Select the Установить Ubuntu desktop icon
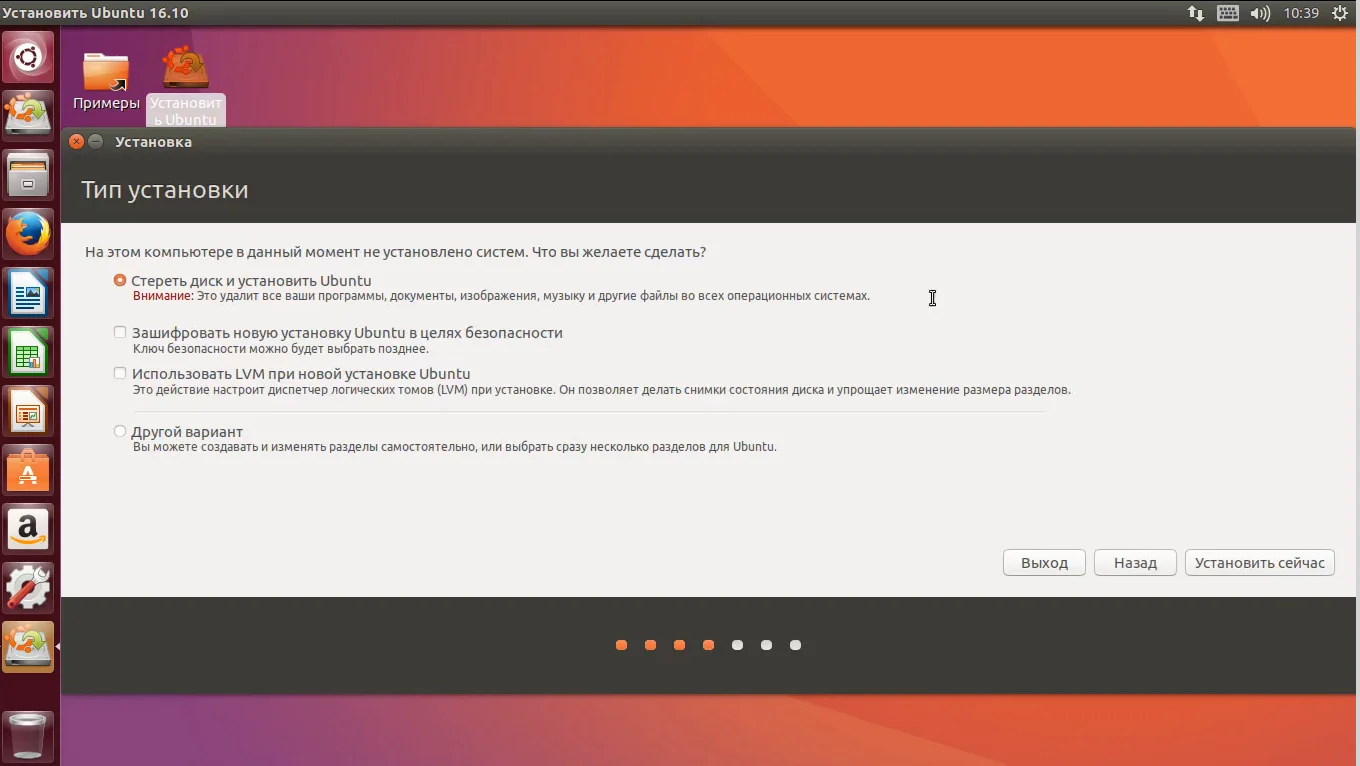Viewport: 1360px width, 766px height. click(186, 86)
